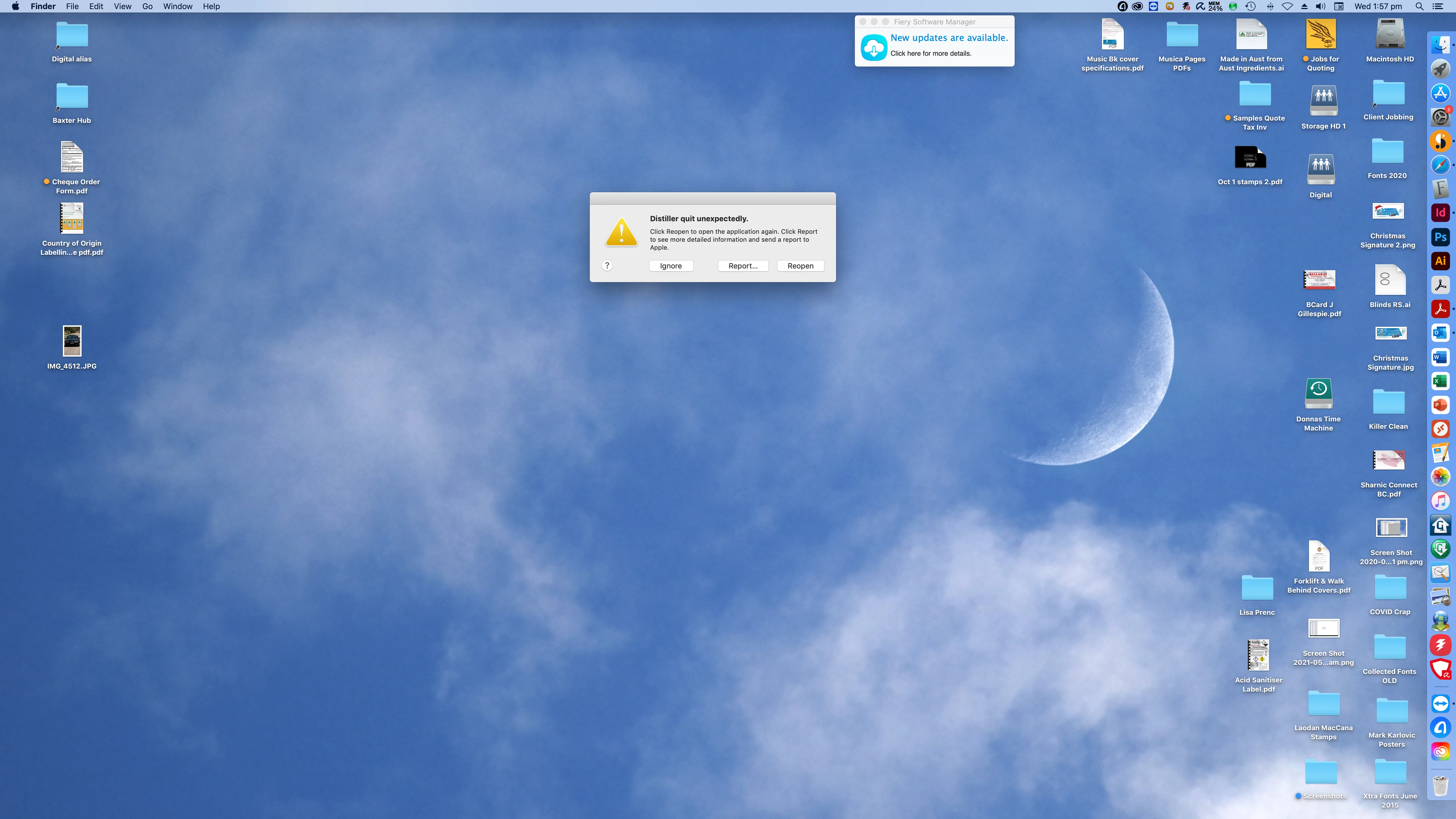Open Safari from the Dock
1456x819 pixels.
(1440, 165)
